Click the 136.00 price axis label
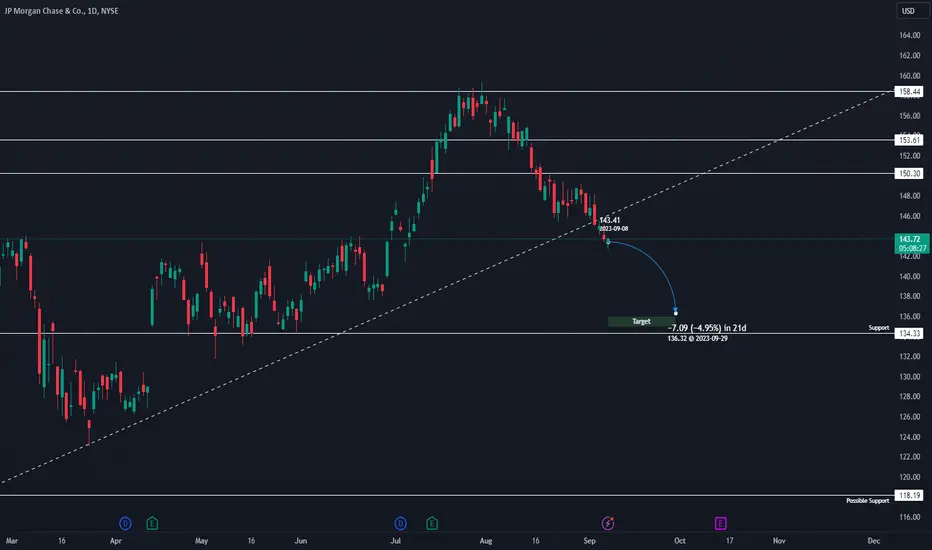The width and height of the screenshot is (932, 550). point(909,316)
